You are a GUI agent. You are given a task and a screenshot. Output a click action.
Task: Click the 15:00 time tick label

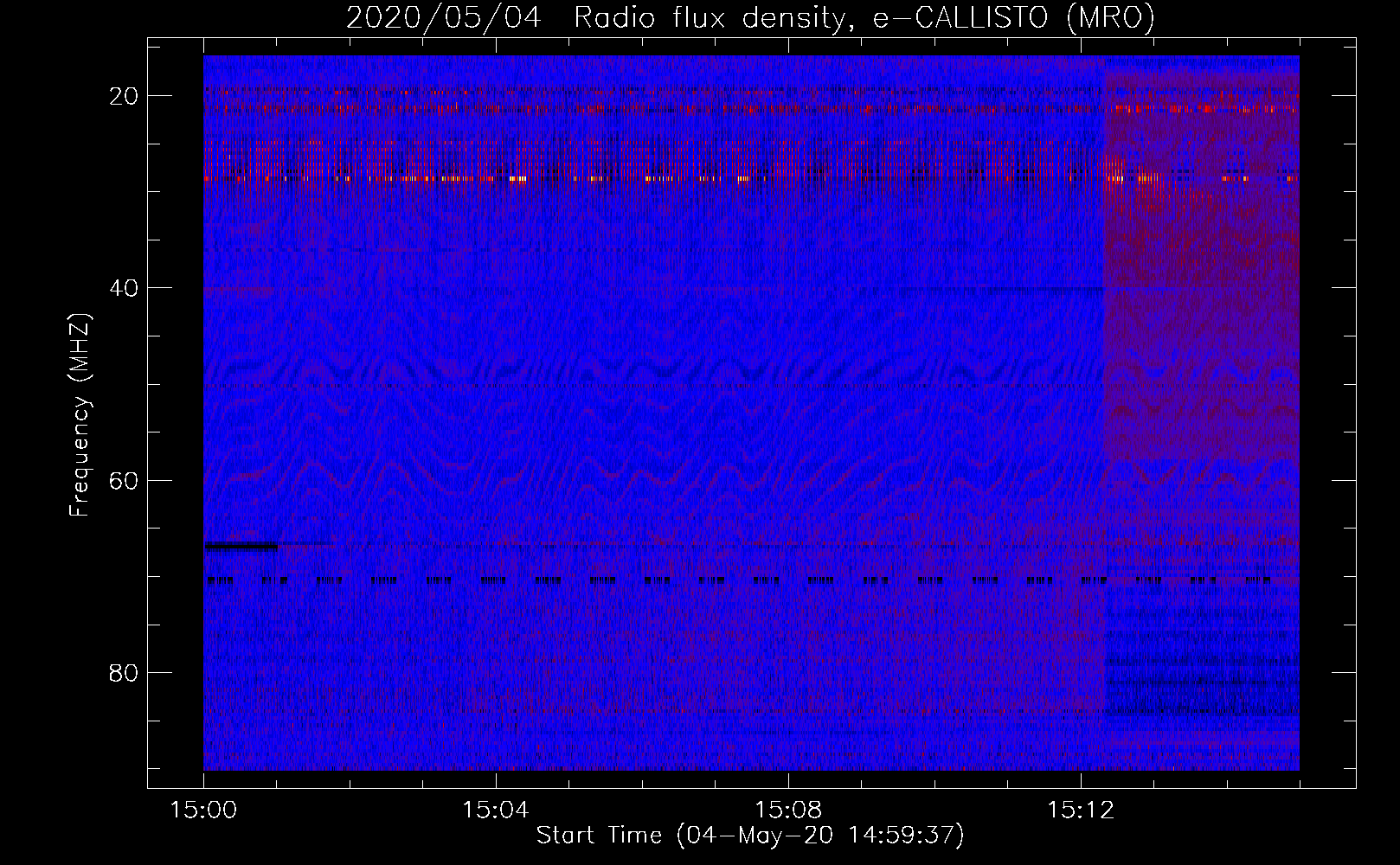(x=203, y=811)
